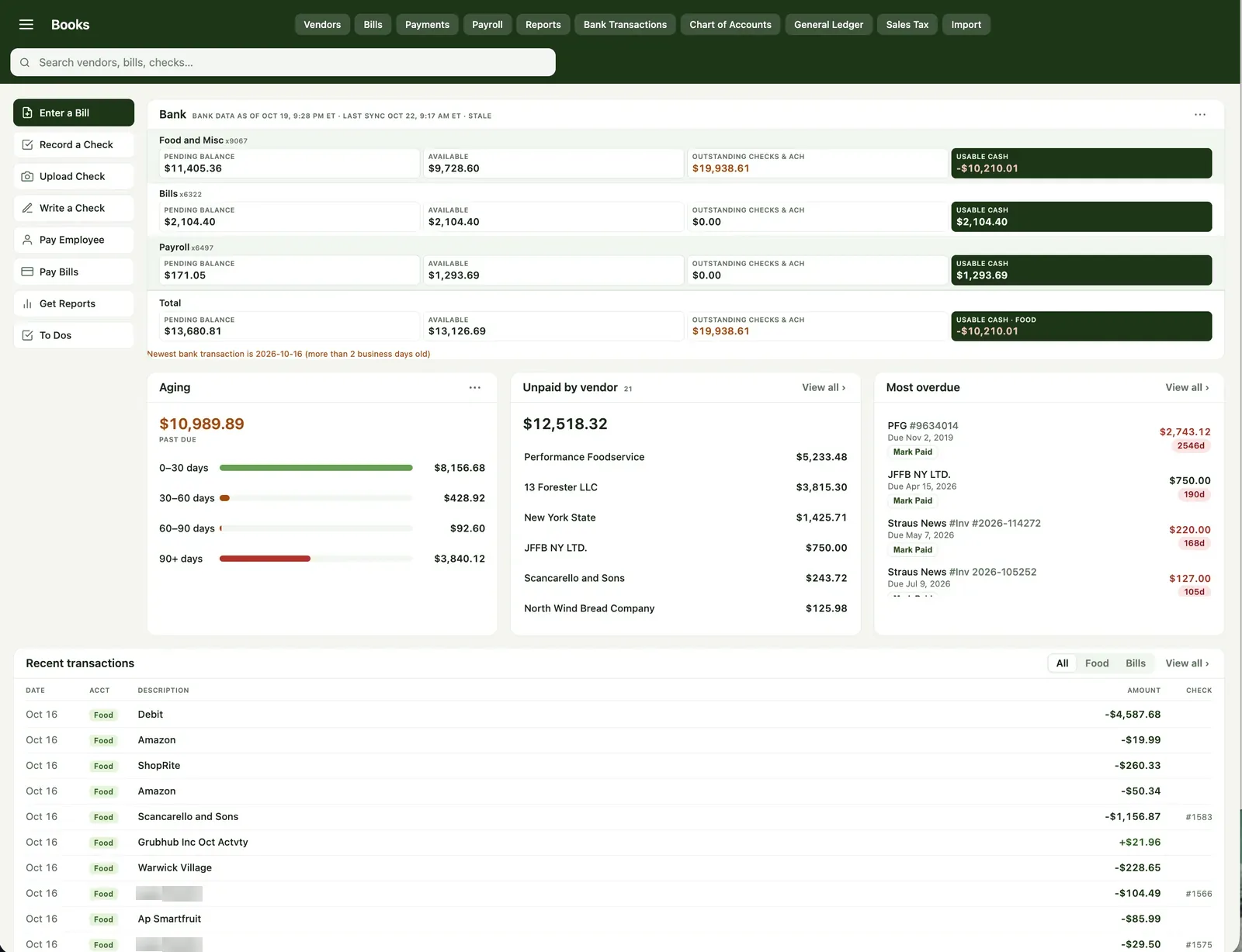Click the Write a Check pen icon
Viewport: 1242px width, 952px height.
[x=27, y=208]
